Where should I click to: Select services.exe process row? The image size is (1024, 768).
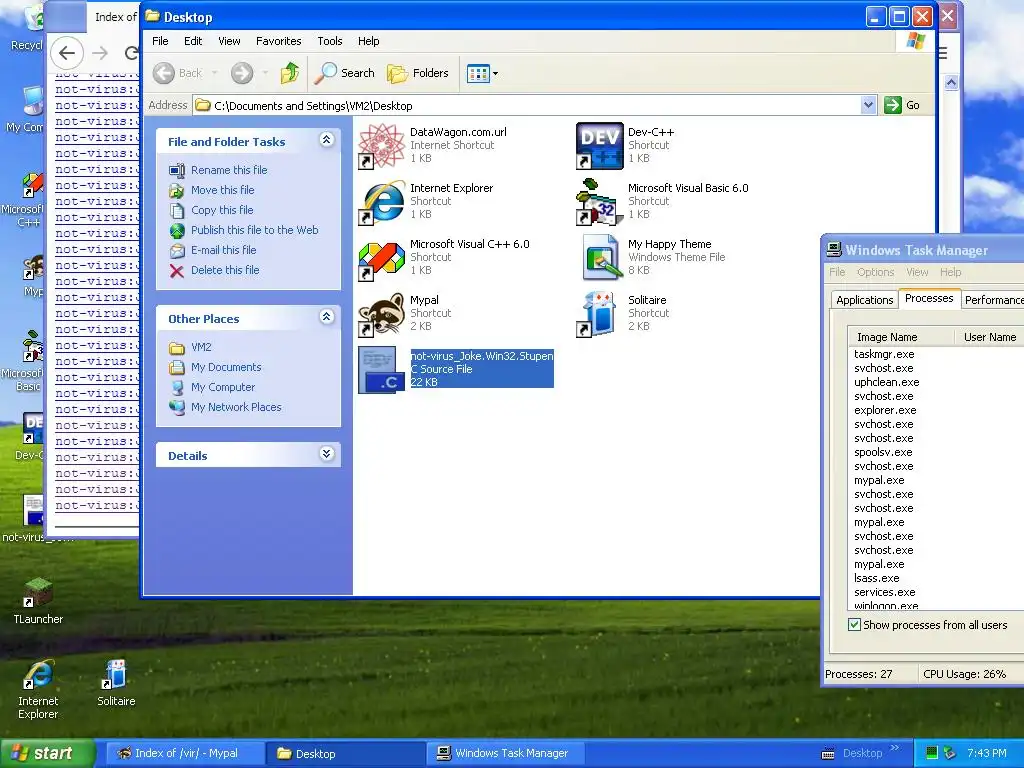point(884,592)
